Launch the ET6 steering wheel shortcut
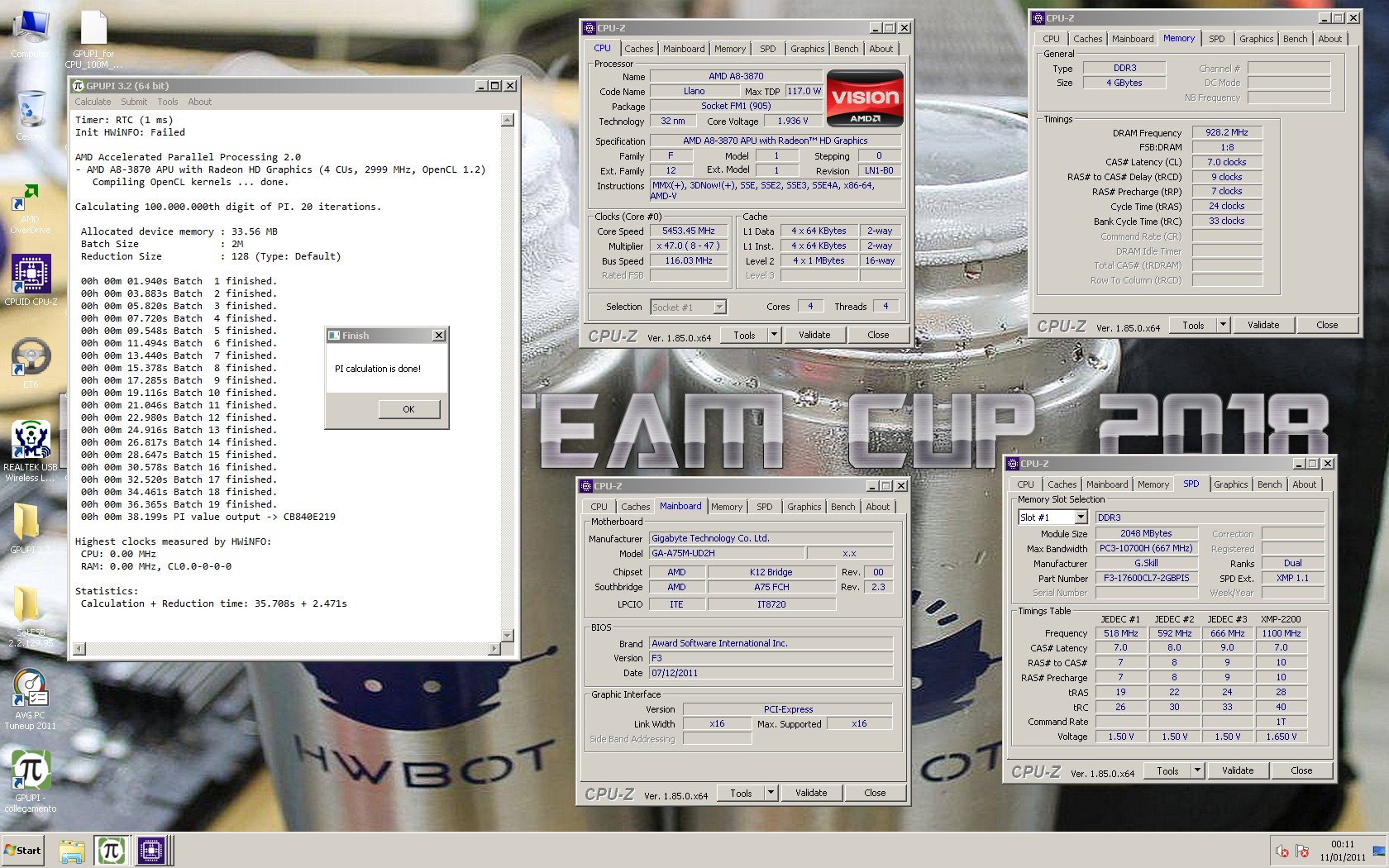 [31, 363]
